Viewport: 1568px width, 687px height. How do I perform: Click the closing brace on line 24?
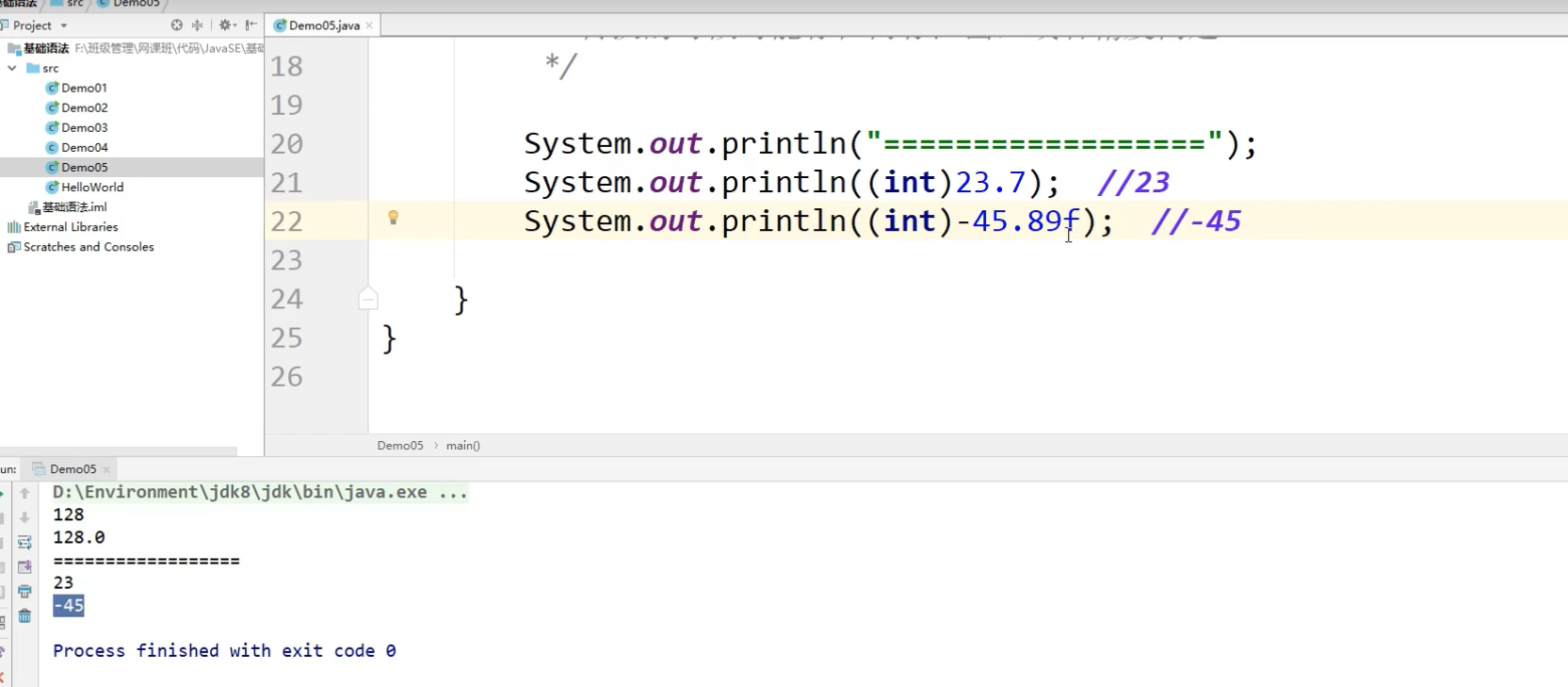coord(461,301)
